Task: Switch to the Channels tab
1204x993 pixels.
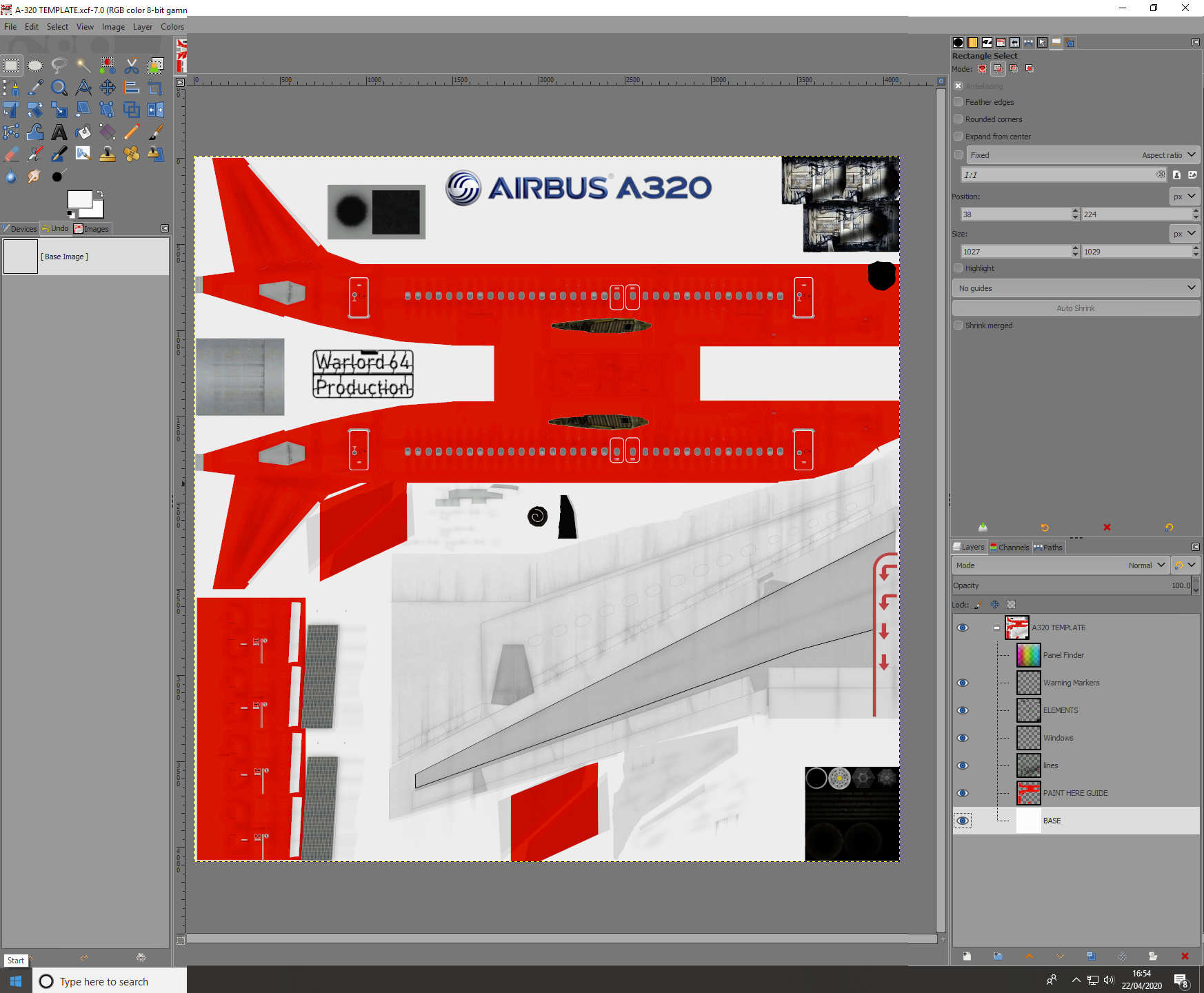Action: tap(1010, 547)
